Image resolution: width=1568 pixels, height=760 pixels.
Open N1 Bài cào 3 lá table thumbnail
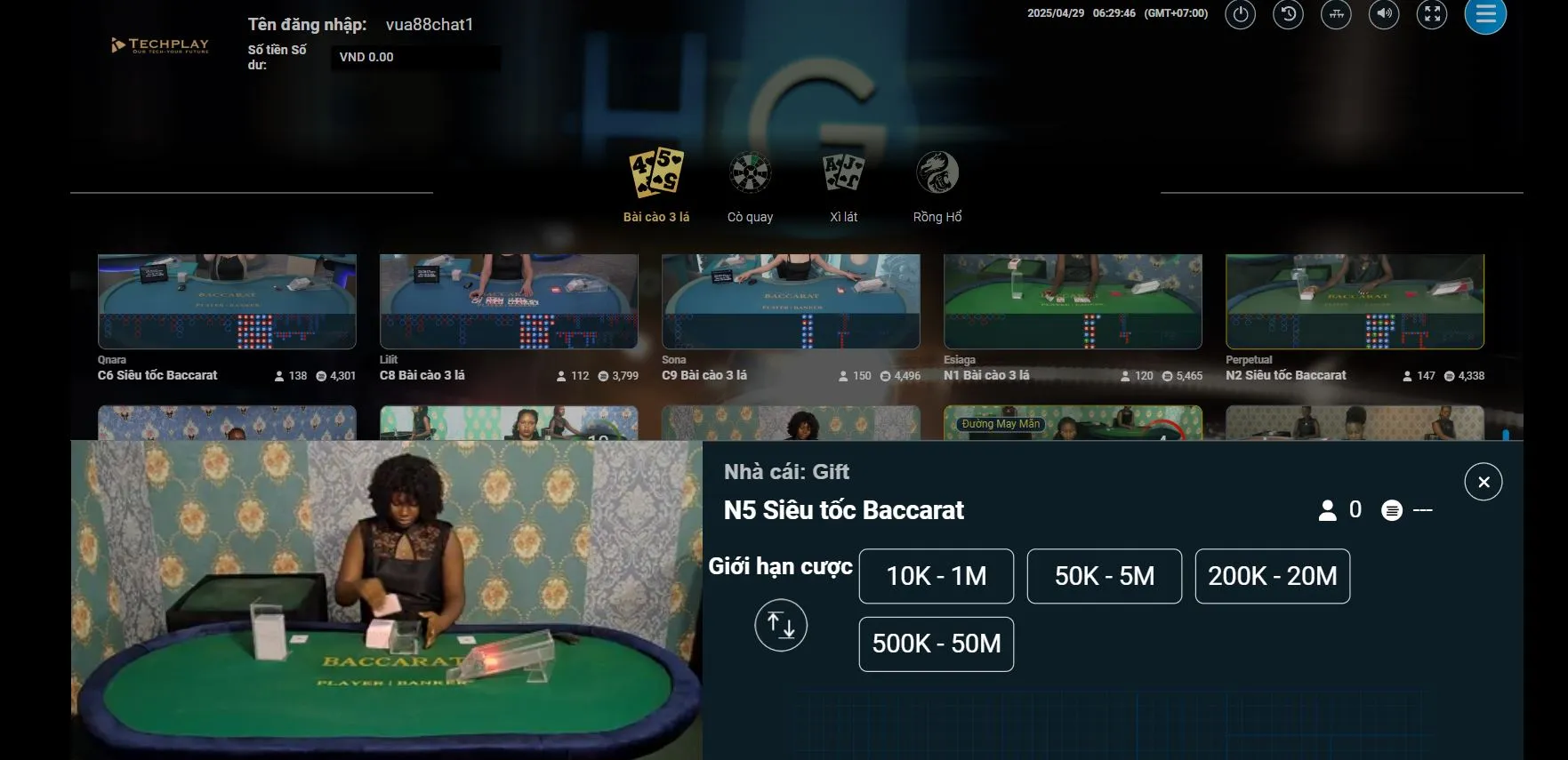click(x=1073, y=301)
